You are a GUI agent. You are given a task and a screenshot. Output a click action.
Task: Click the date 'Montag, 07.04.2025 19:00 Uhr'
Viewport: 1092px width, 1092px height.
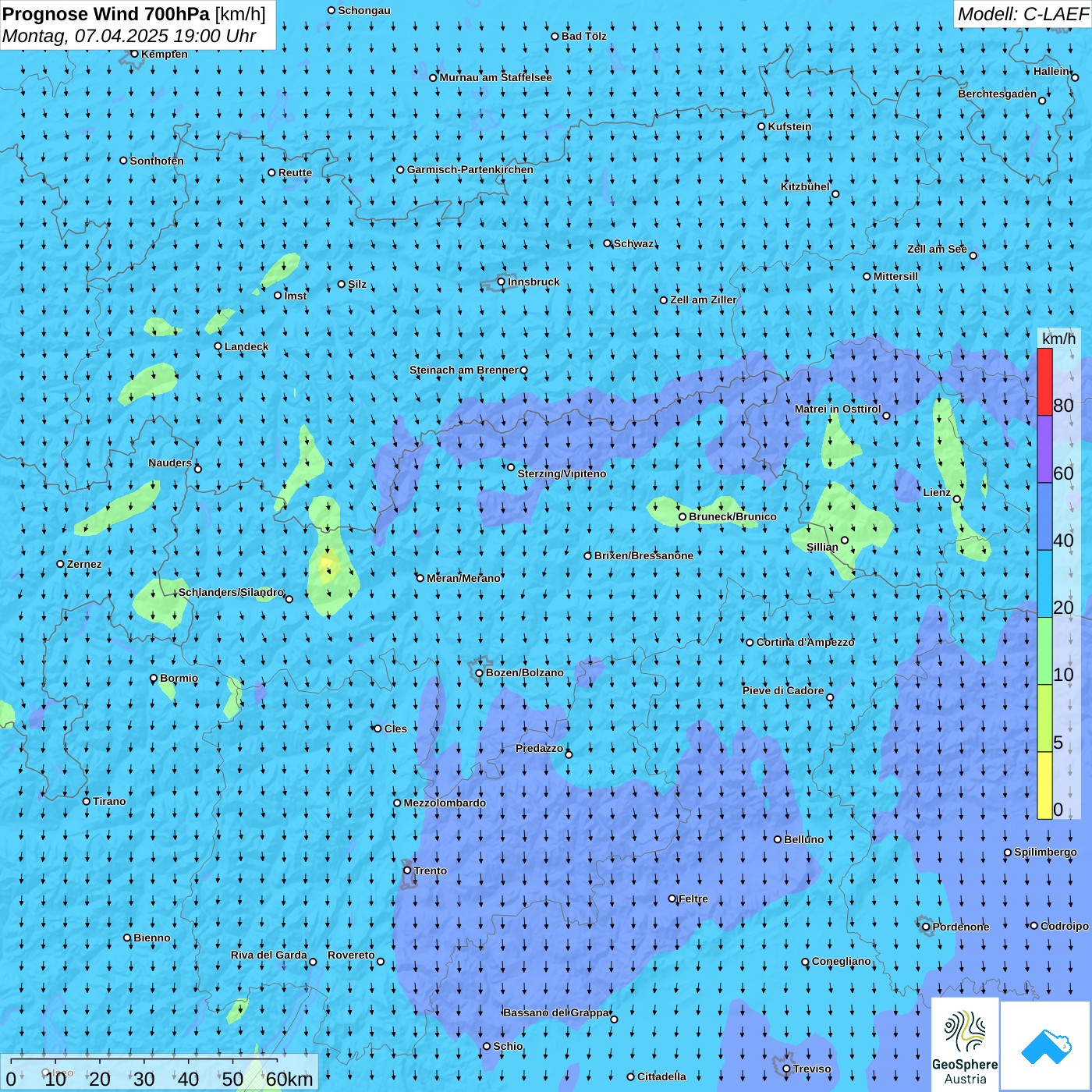tap(129, 36)
